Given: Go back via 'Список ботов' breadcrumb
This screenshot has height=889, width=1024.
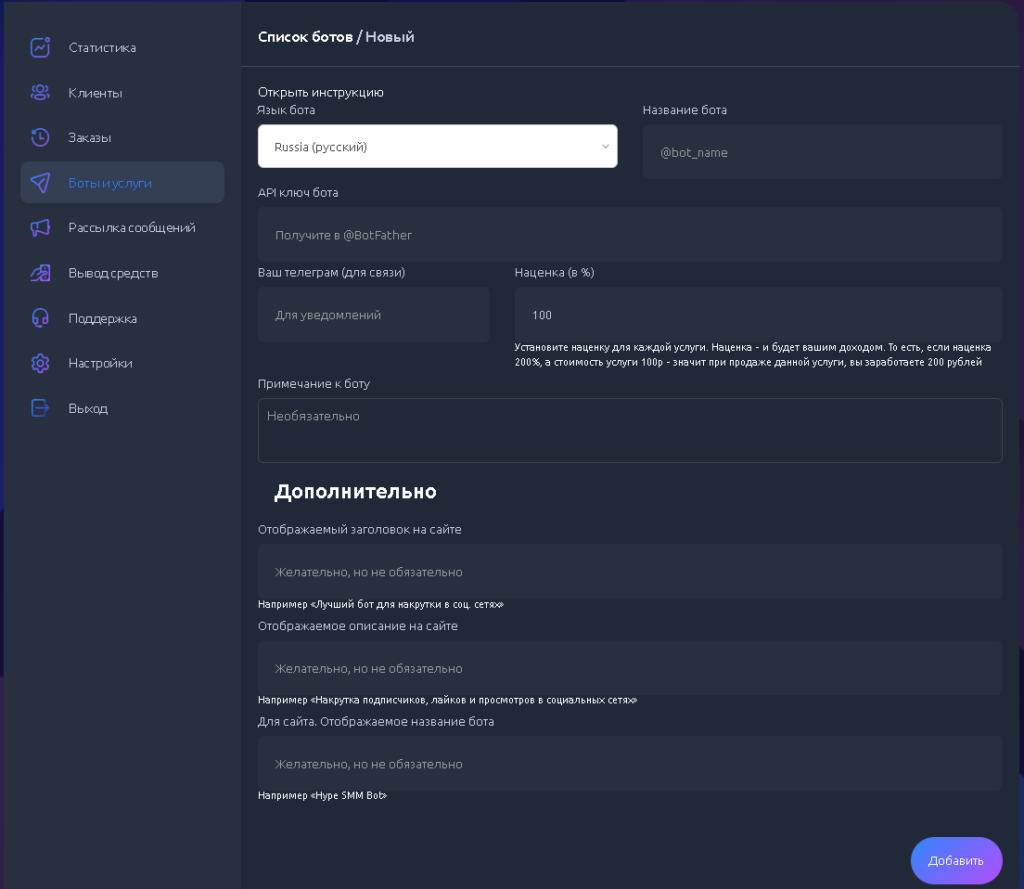Looking at the screenshot, I should click(305, 37).
